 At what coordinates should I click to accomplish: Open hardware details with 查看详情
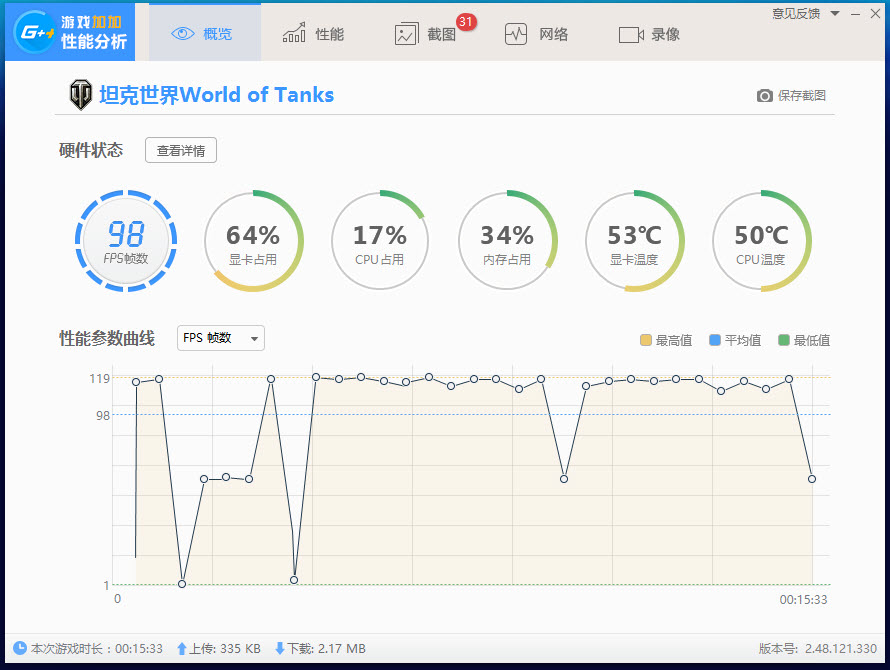(x=180, y=150)
